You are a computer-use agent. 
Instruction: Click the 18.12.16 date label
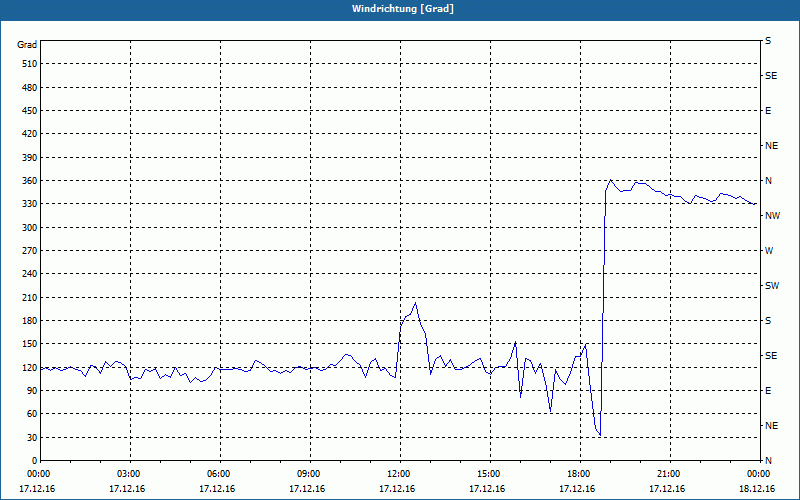tap(757, 488)
